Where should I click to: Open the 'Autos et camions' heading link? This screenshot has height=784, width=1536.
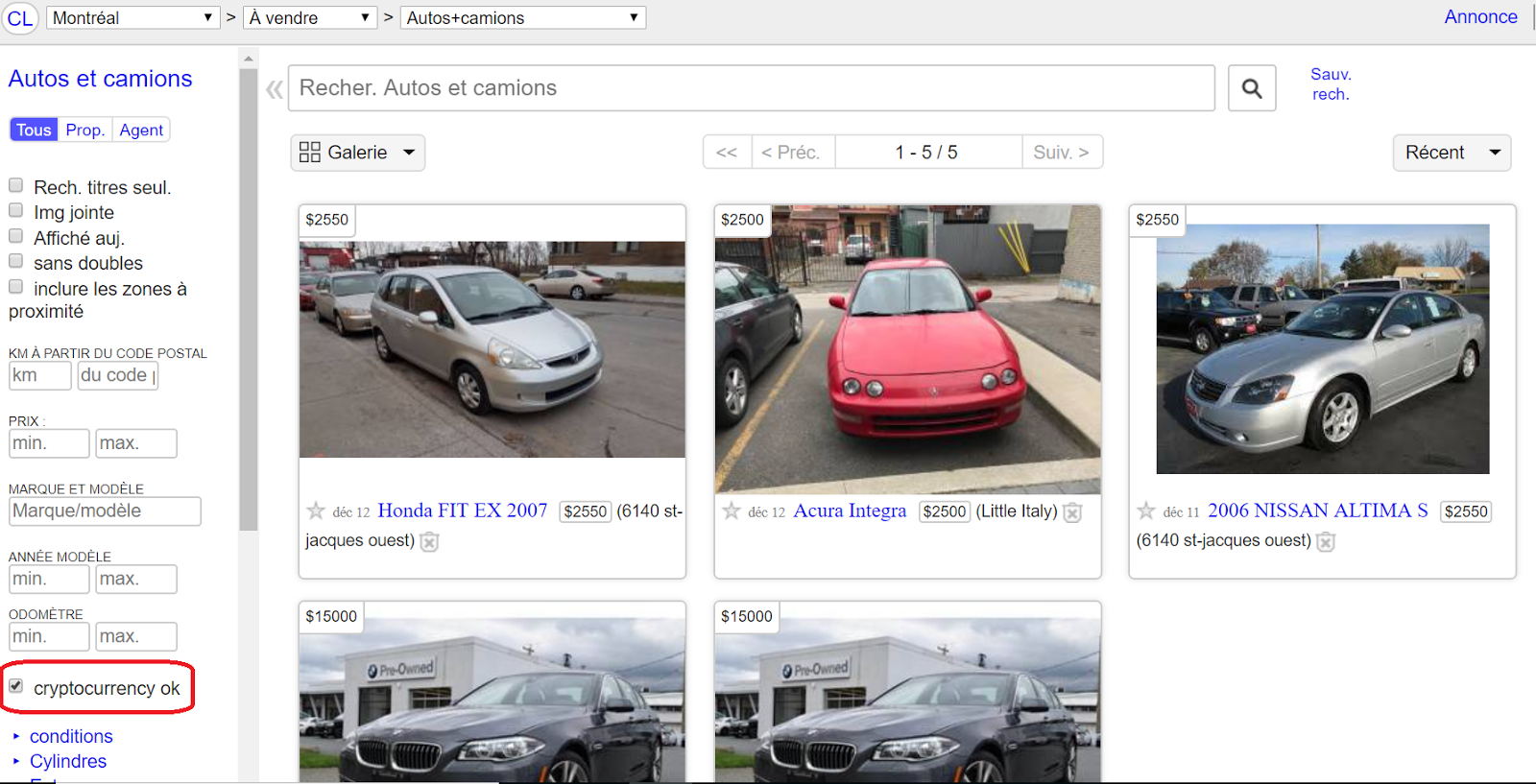[x=101, y=79]
